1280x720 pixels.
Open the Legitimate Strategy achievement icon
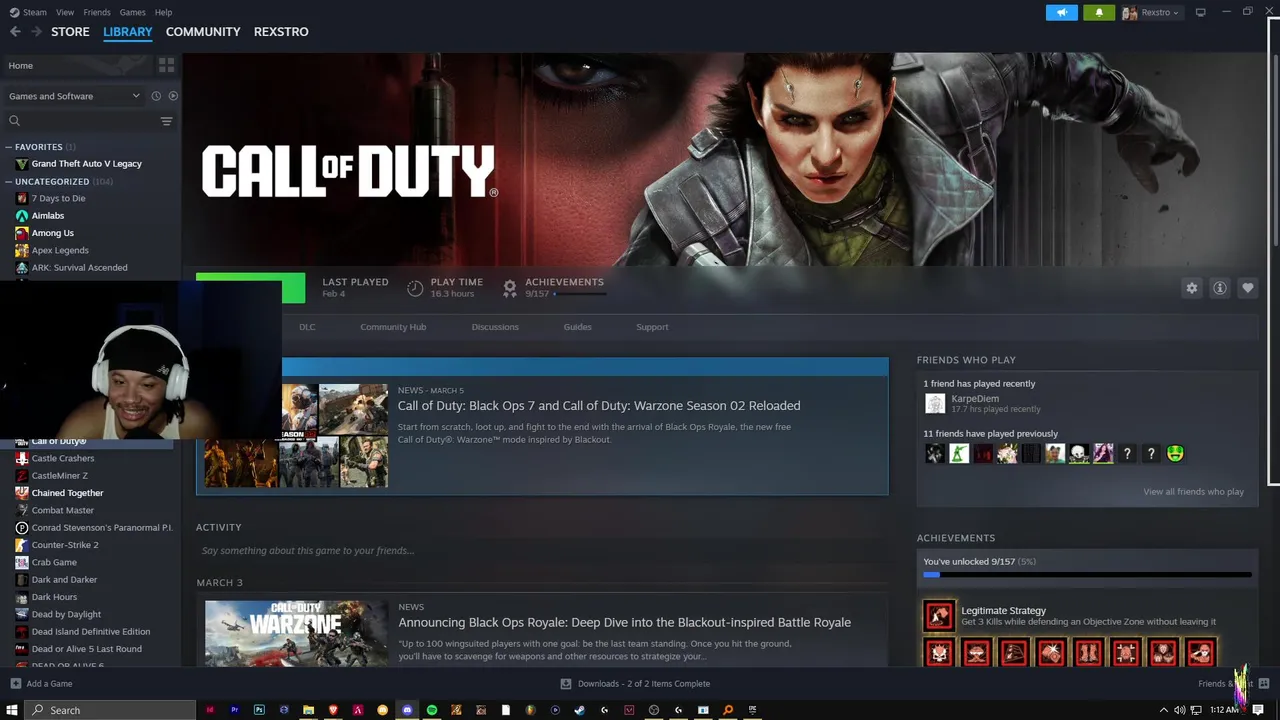tap(939, 615)
